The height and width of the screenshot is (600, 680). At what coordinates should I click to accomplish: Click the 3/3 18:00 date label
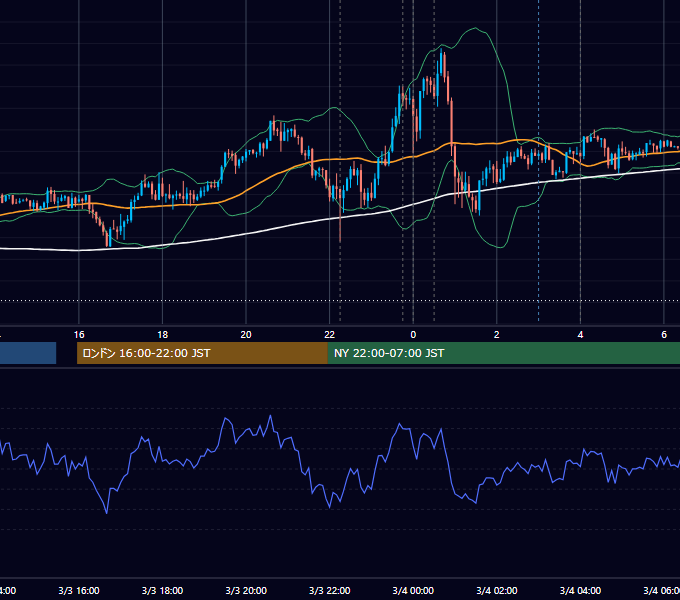163,590
